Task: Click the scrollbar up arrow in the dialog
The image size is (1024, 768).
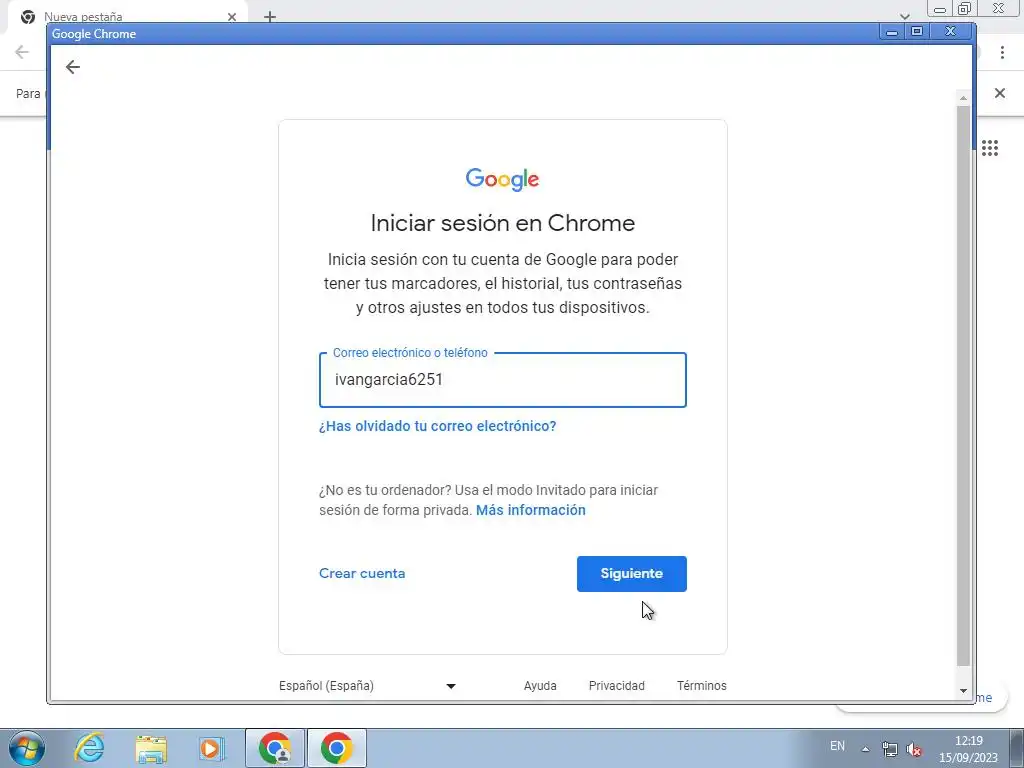Action: tap(963, 98)
